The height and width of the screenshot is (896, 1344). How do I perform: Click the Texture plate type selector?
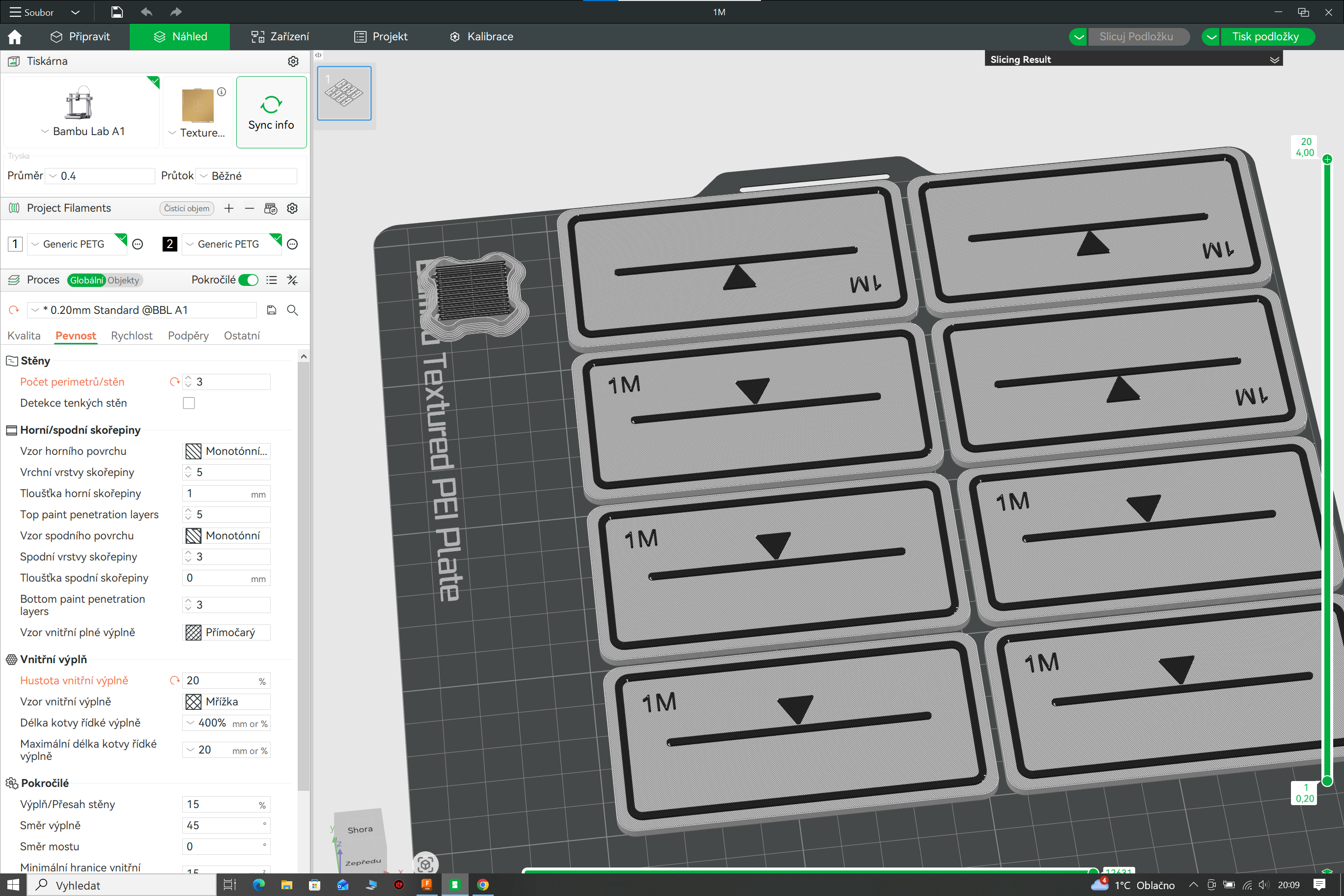point(197,112)
